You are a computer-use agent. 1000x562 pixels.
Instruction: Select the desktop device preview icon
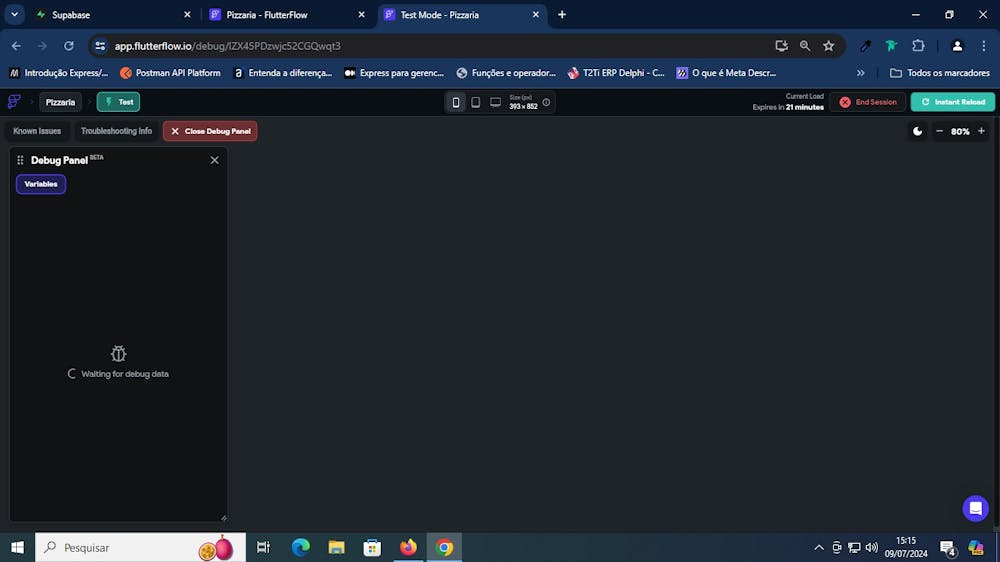point(495,102)
